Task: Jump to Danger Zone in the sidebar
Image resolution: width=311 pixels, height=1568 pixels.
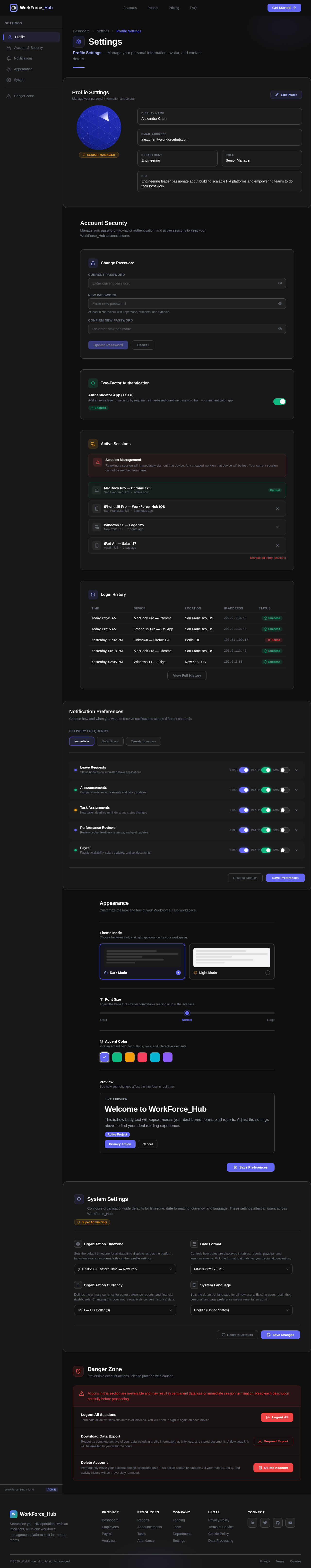Action: point(31,96)
